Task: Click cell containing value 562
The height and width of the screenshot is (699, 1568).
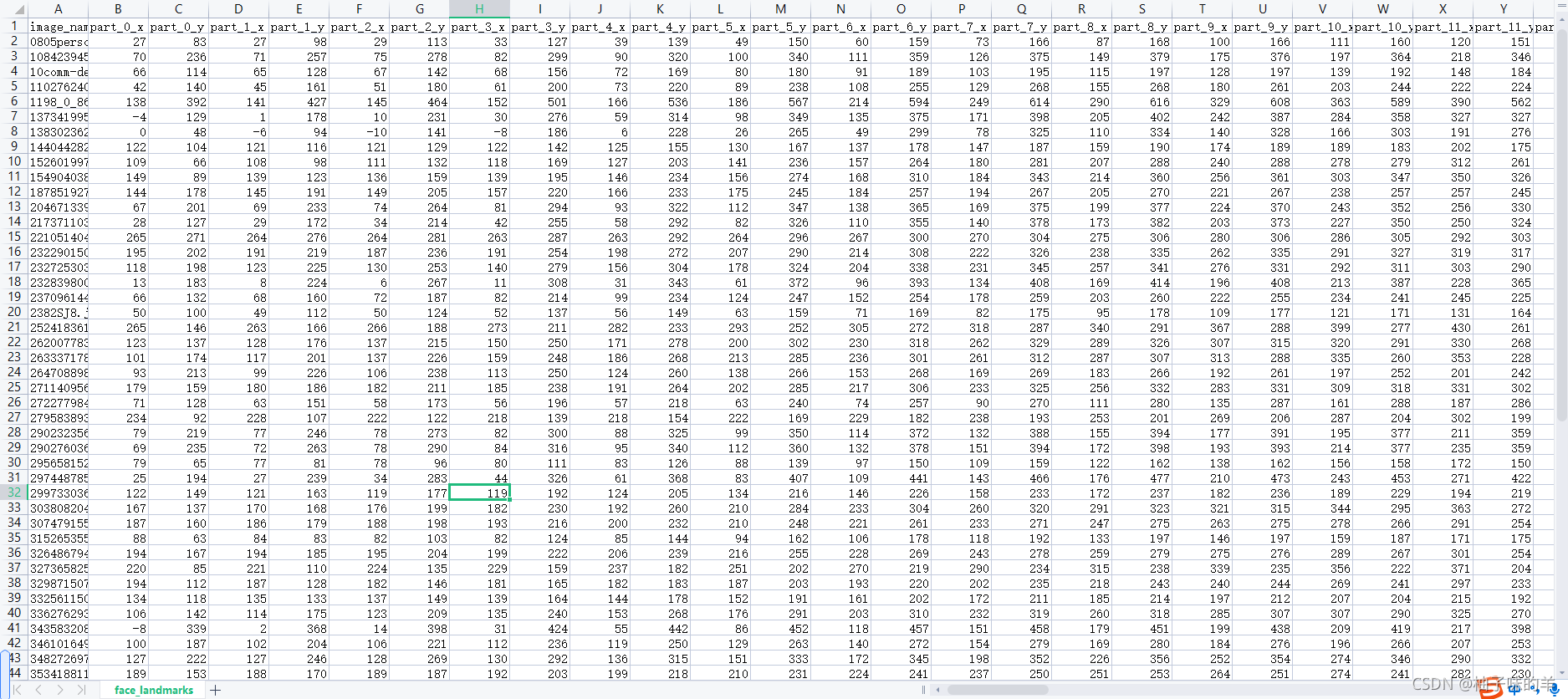Action: coord(1503,102)
